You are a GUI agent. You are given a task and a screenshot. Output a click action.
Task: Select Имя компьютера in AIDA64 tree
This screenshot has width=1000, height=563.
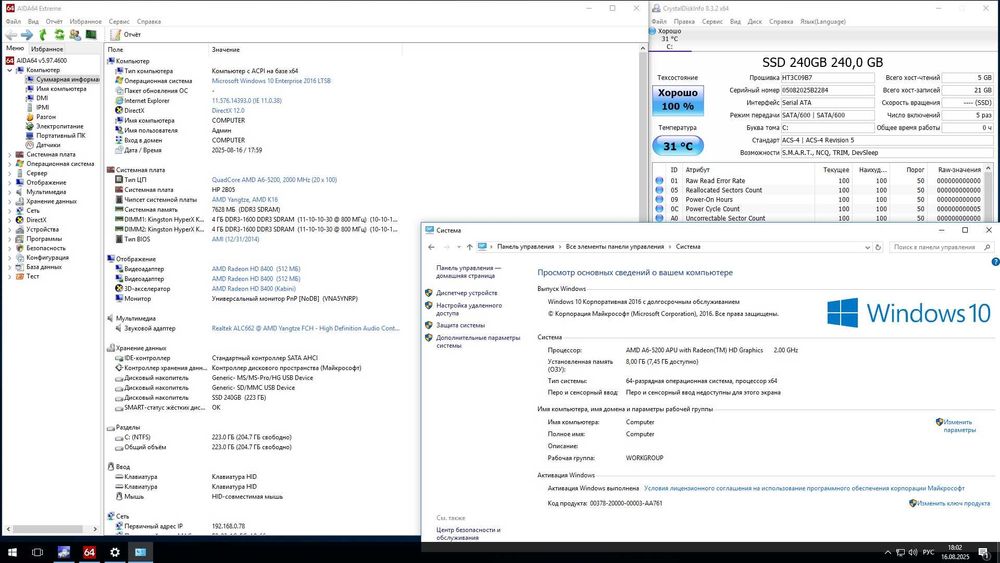click(61, 89)
